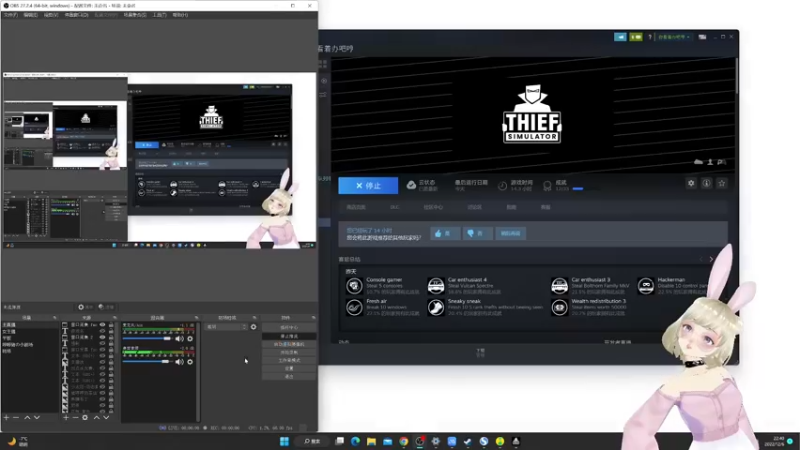Screen dimensions: 800x450
Task: Toggle lock on the 窗口采集 2 source
Action: (x=111, y=337)
